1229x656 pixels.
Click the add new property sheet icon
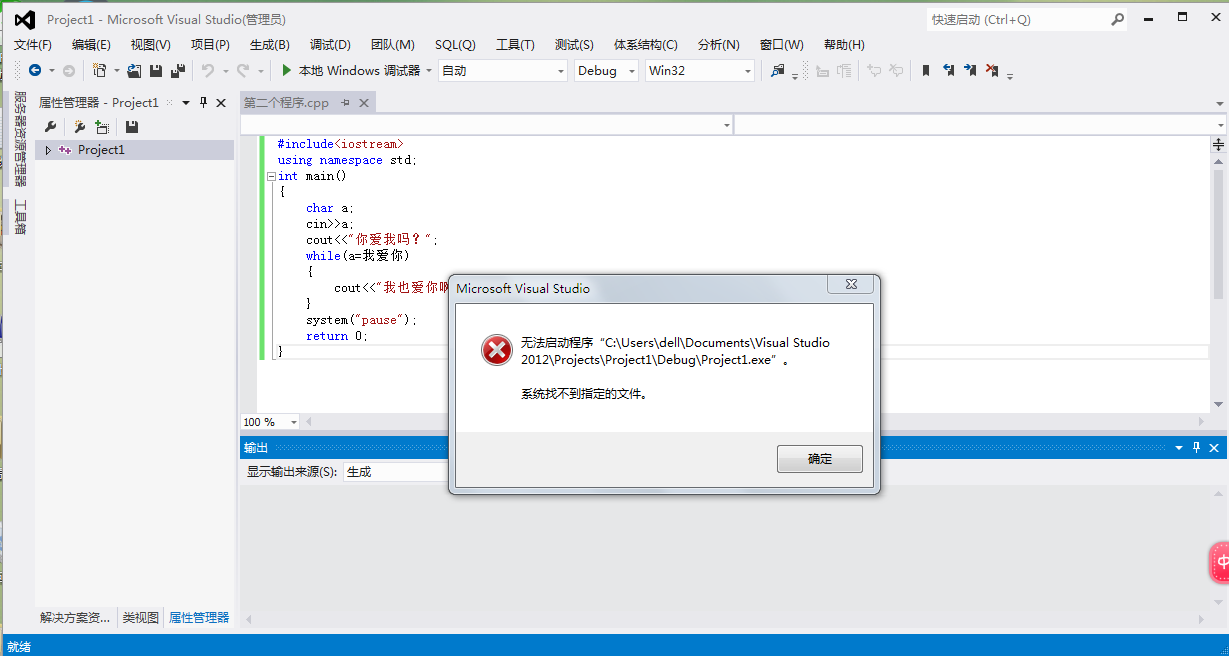click(79, 127)
